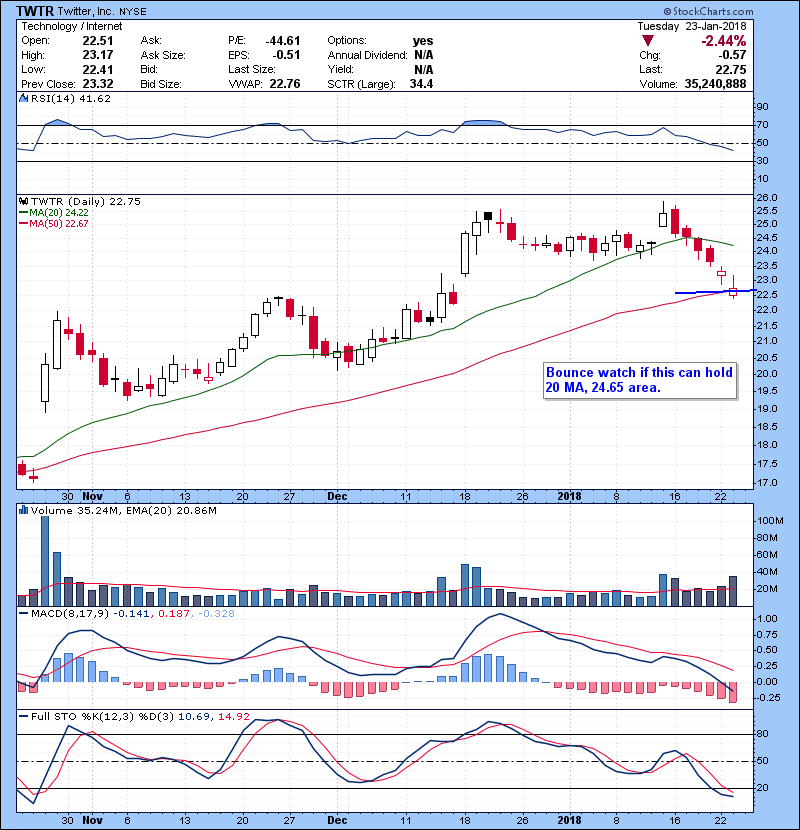Click the Options value yes
800x830 pixels.
(423, 41)
